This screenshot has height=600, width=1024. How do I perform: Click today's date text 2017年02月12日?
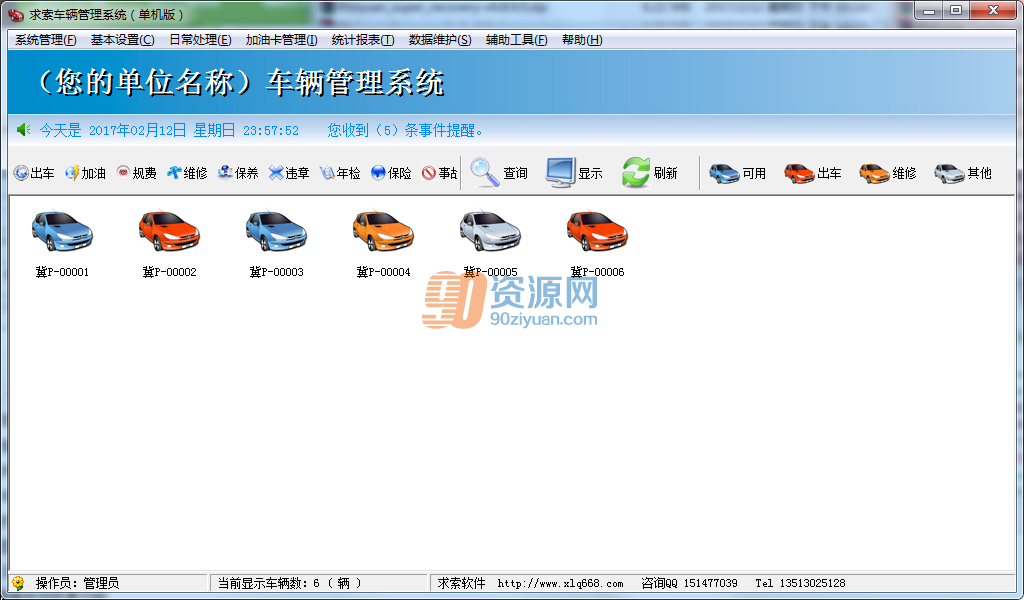coord(137,131)
